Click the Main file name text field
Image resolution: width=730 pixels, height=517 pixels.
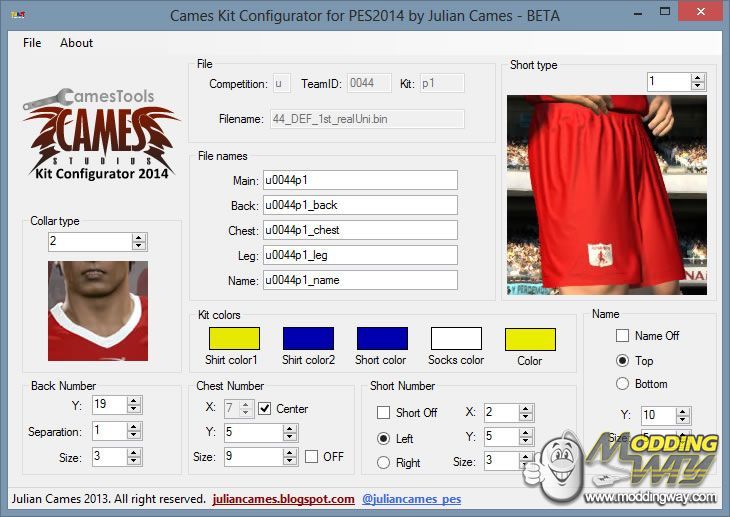pos(359,180)
